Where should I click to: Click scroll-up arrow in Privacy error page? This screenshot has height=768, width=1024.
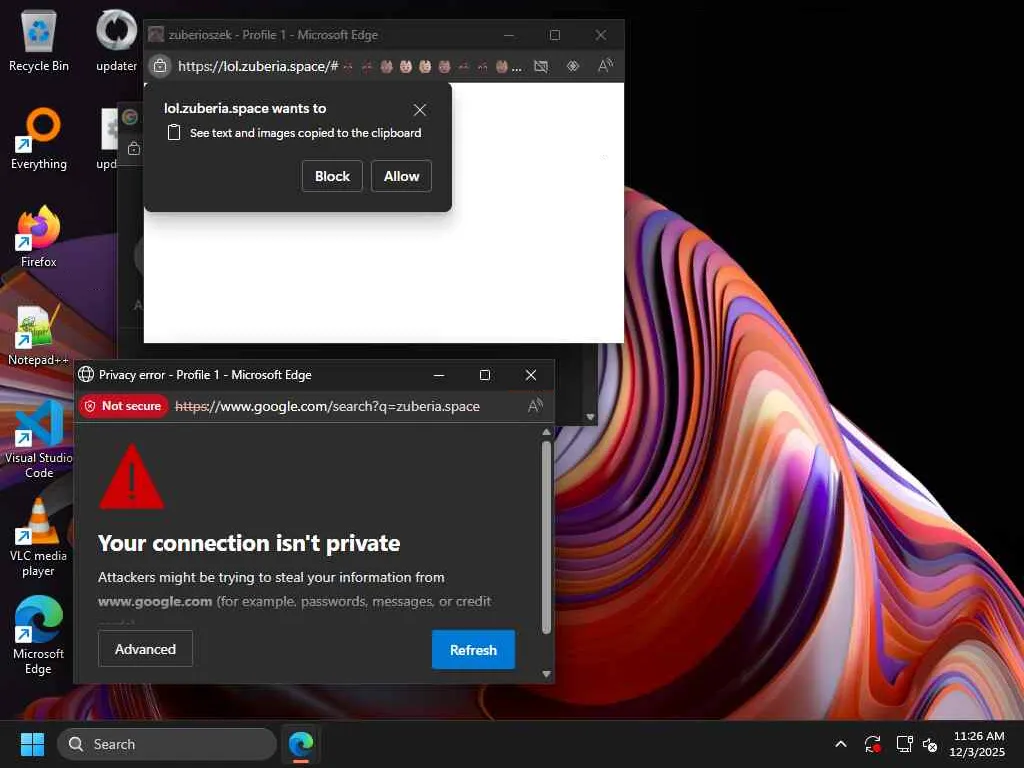click(547, 432)
